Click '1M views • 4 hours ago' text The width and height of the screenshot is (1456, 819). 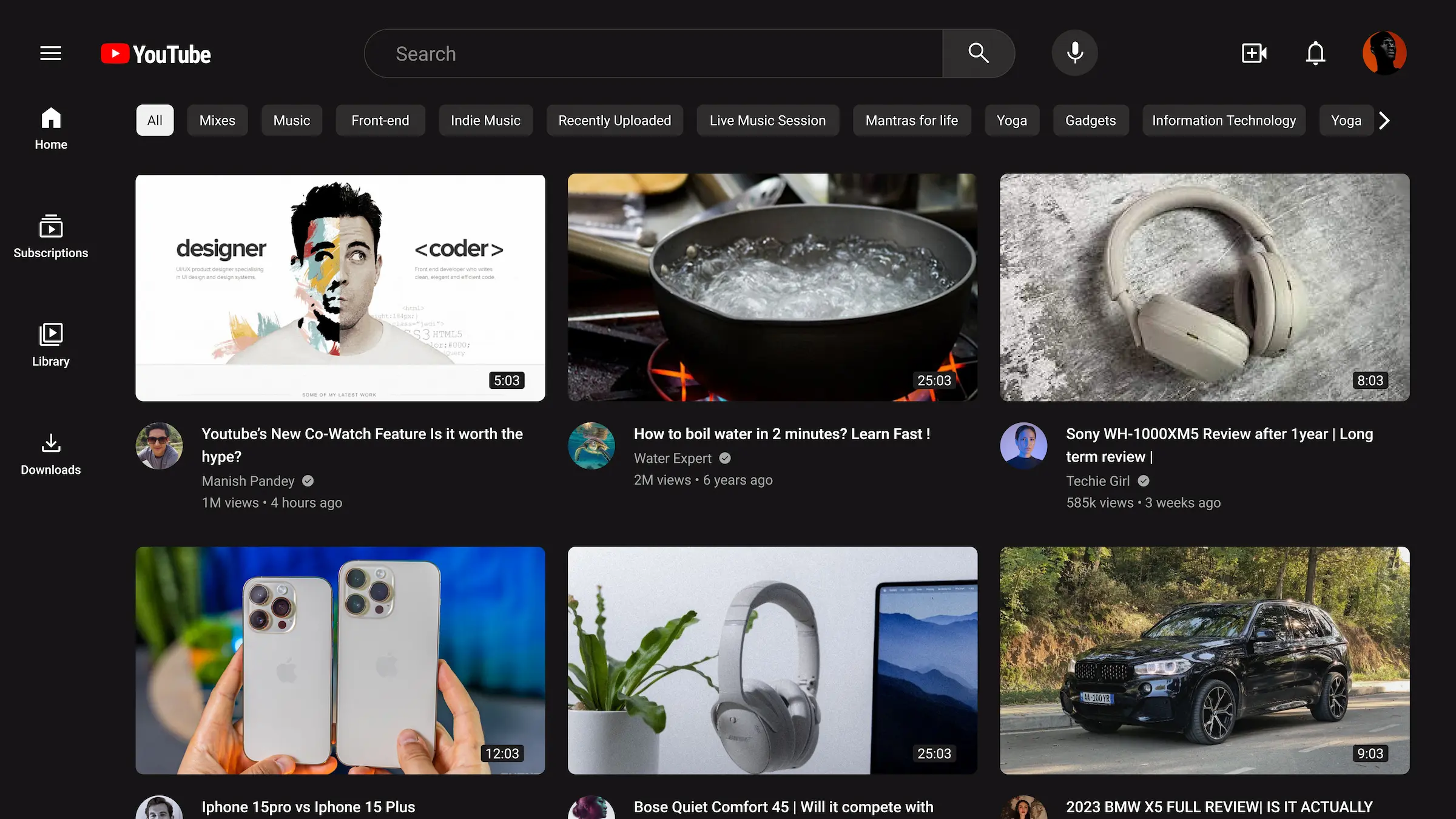pyautogui.click(x=272, y=503)
